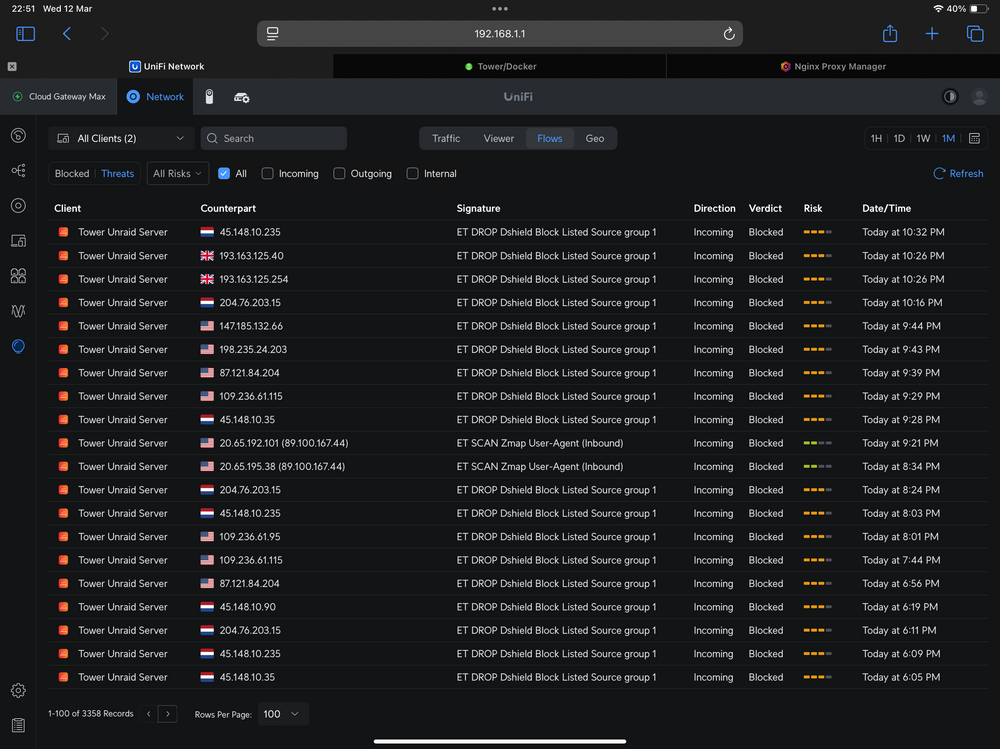
Task: Click the theme contrast toggle icon
Action: (950, 96)
